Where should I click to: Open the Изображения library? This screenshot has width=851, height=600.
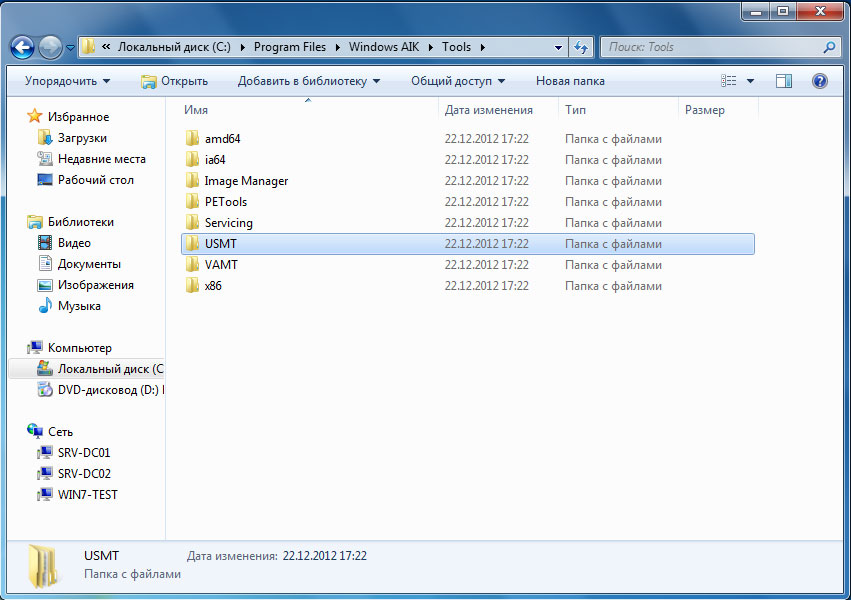point(96,285)
